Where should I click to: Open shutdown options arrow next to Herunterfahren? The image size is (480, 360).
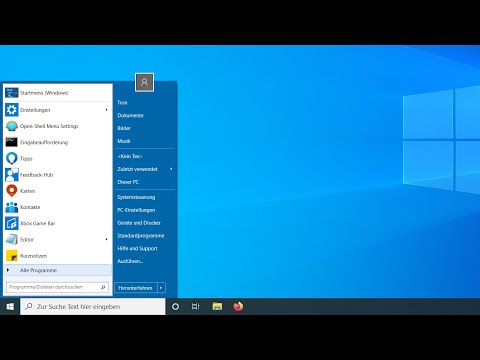click(x=161, y=288)
